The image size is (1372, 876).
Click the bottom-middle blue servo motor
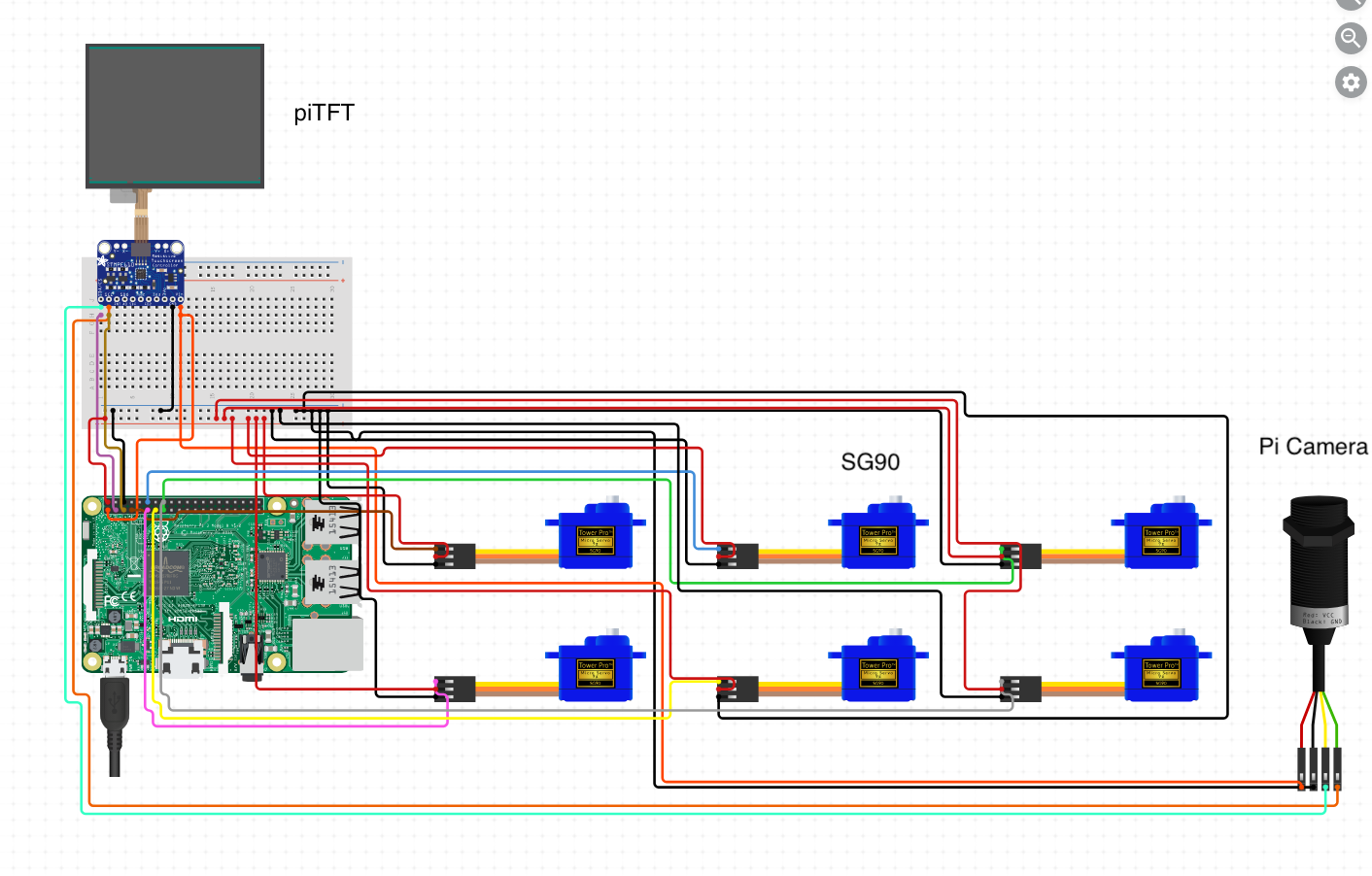point(877,670)
